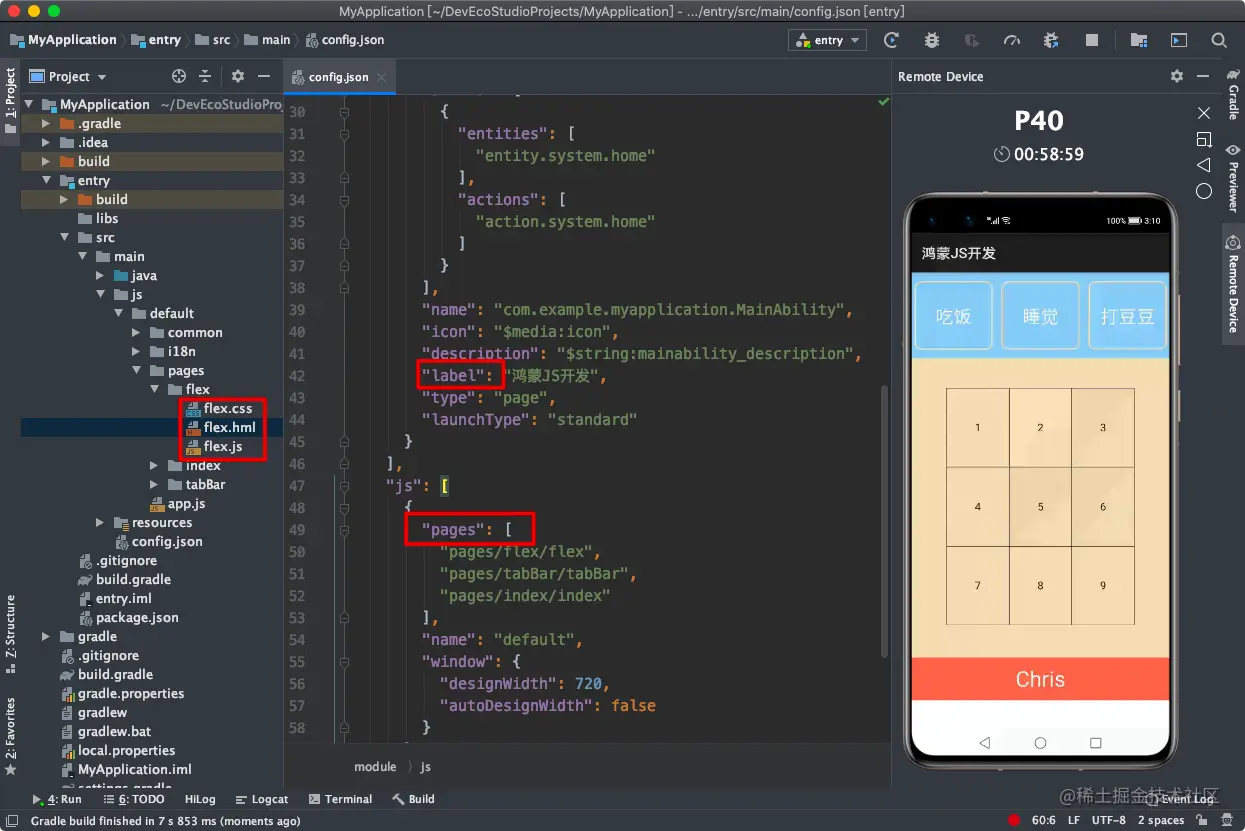Open the TODO tool window tab
Screen dimensions: 1245x831
coord(133,799)
